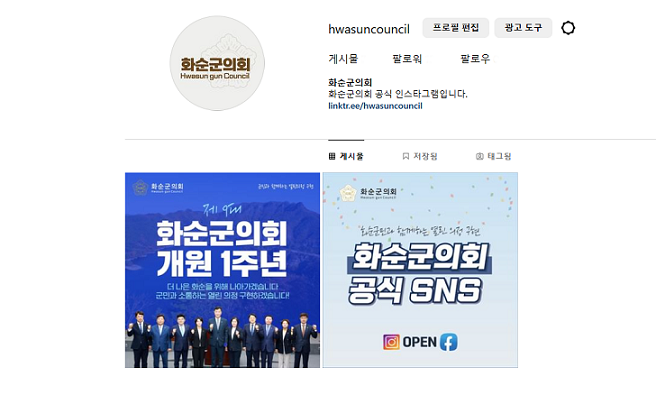
Task: Open the settings gear icon
Action: click(568, 28)
